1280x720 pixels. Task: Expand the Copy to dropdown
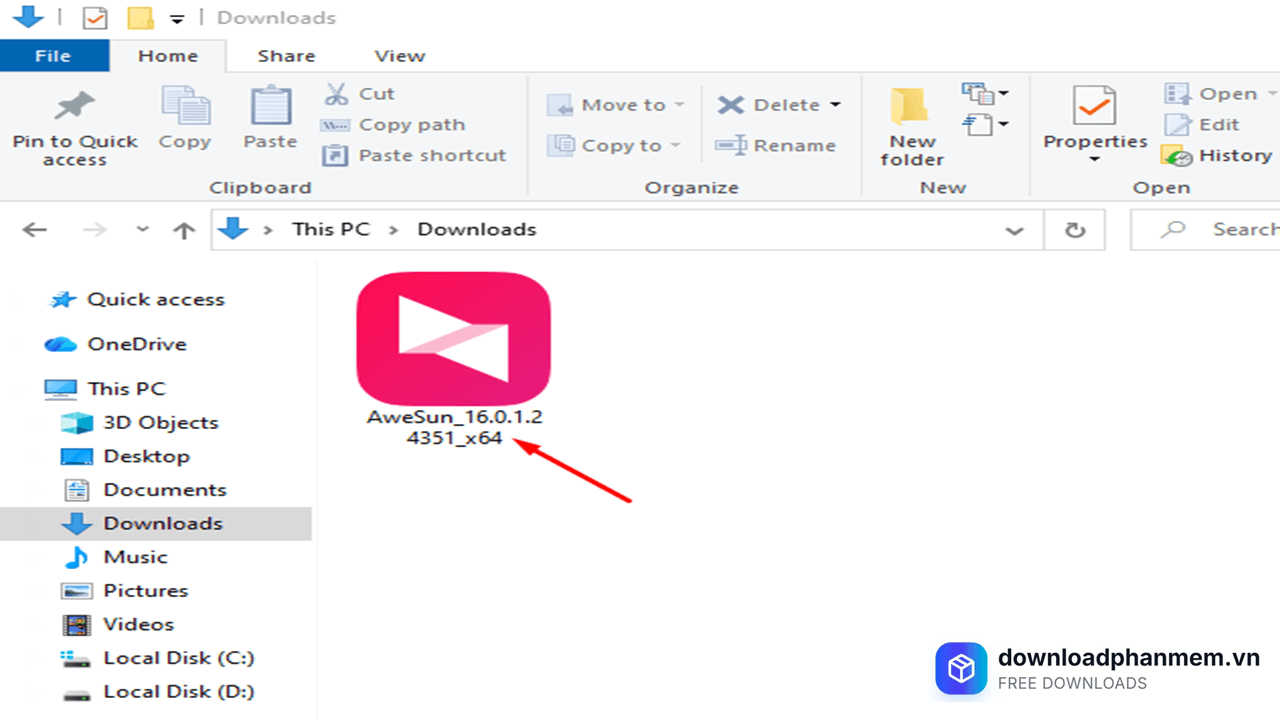pyautogui.click(x=675, y=146)
